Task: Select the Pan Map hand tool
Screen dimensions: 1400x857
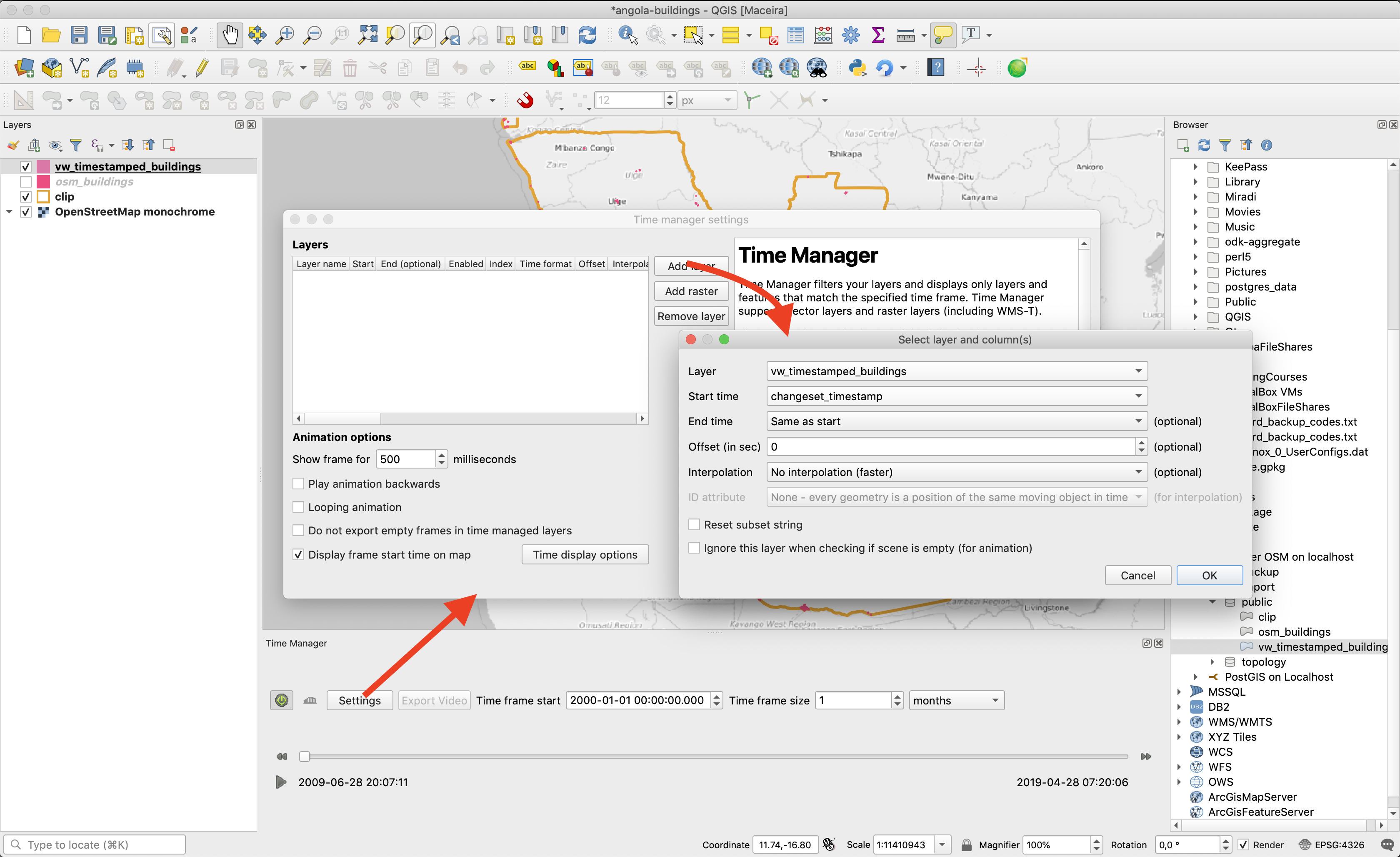Action: pyautogui.click(x=230, y=35)
